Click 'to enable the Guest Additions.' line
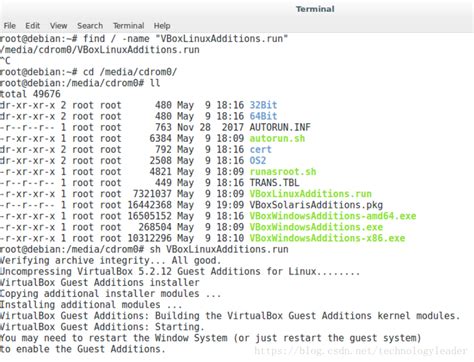Screen dimensions: 474x362 coord(83,349)
